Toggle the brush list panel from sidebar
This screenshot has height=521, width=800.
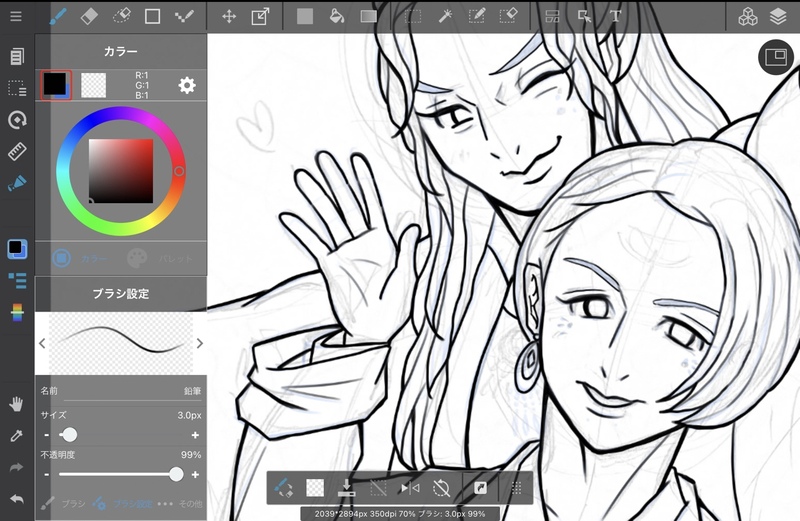pos(17,280)
